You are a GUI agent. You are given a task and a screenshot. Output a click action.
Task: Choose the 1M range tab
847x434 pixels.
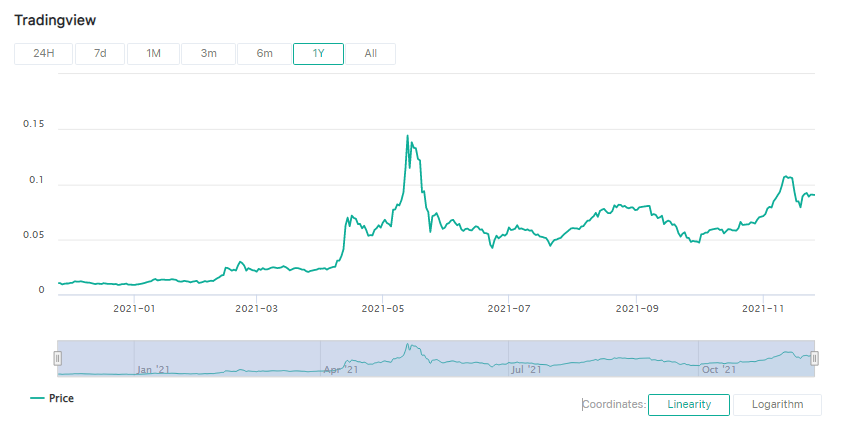pyautogui.click(x=153, y=54)
